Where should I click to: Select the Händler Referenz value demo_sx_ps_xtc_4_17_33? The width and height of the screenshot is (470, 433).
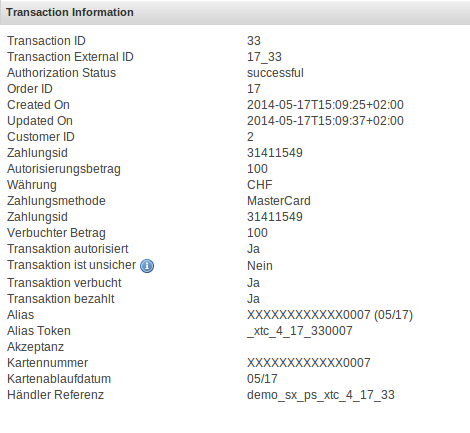coord(321,395)
